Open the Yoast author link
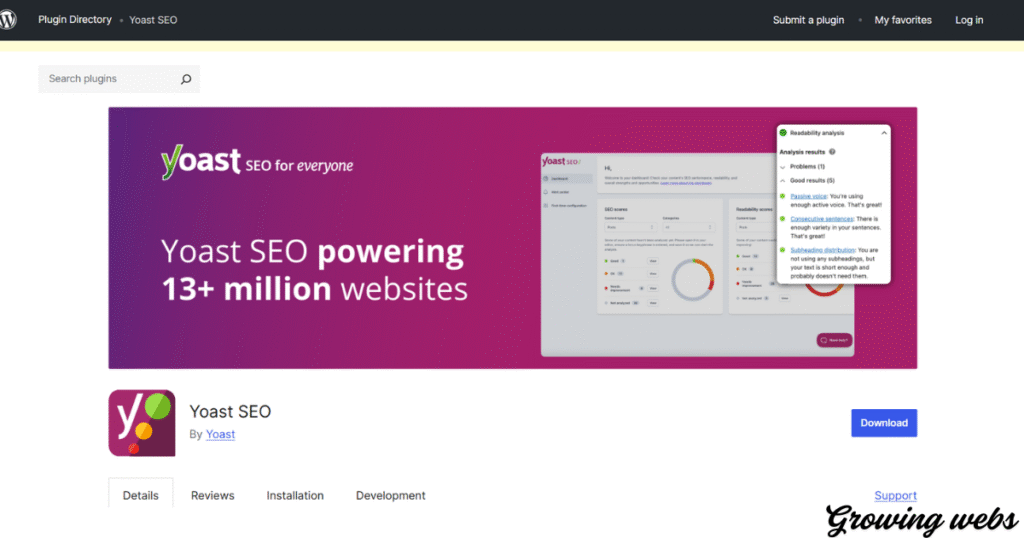The height and width of the screenshot is (538, 1024). click(x=220, y=434)
